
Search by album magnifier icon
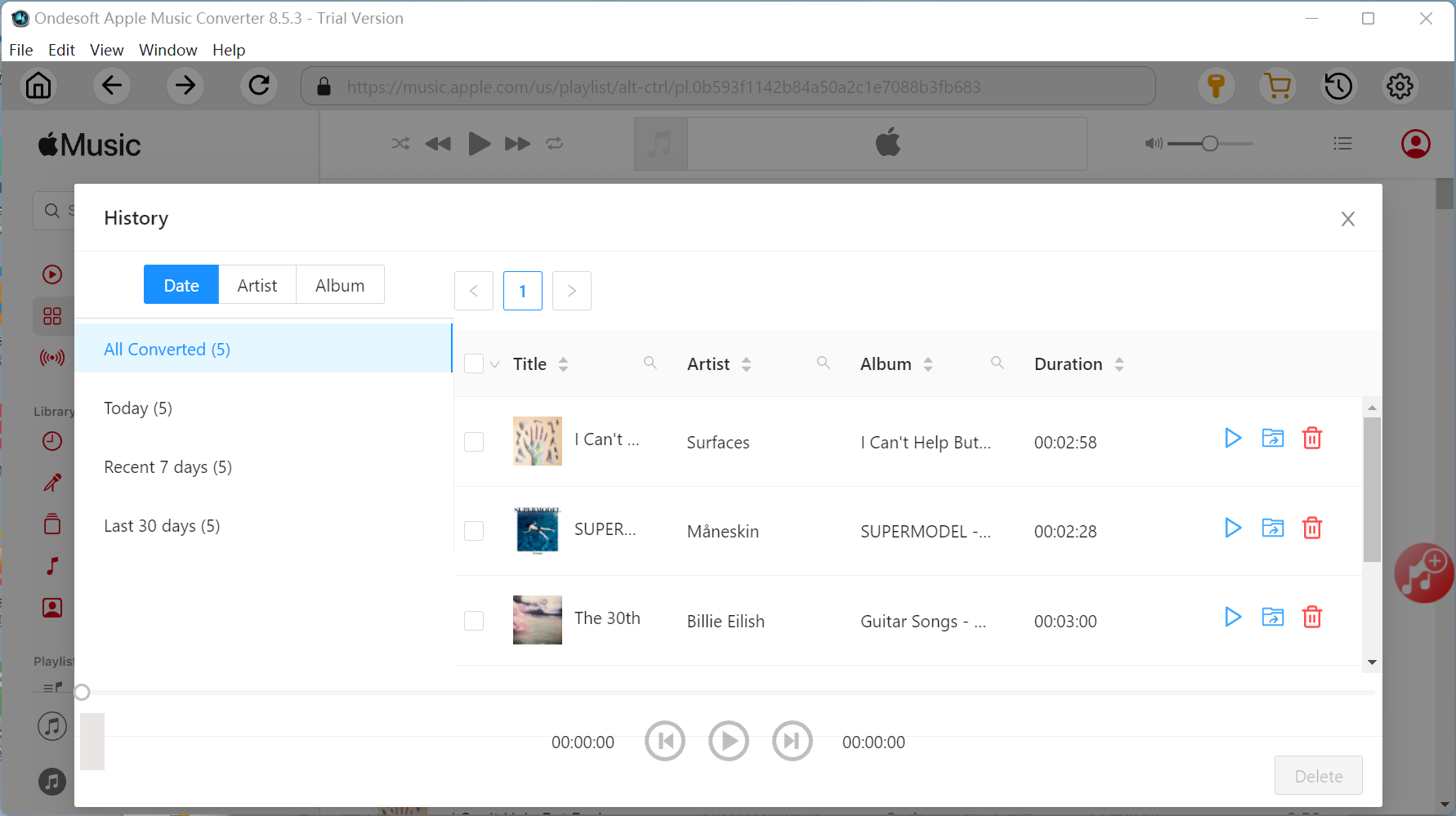(x=998, y=363)
